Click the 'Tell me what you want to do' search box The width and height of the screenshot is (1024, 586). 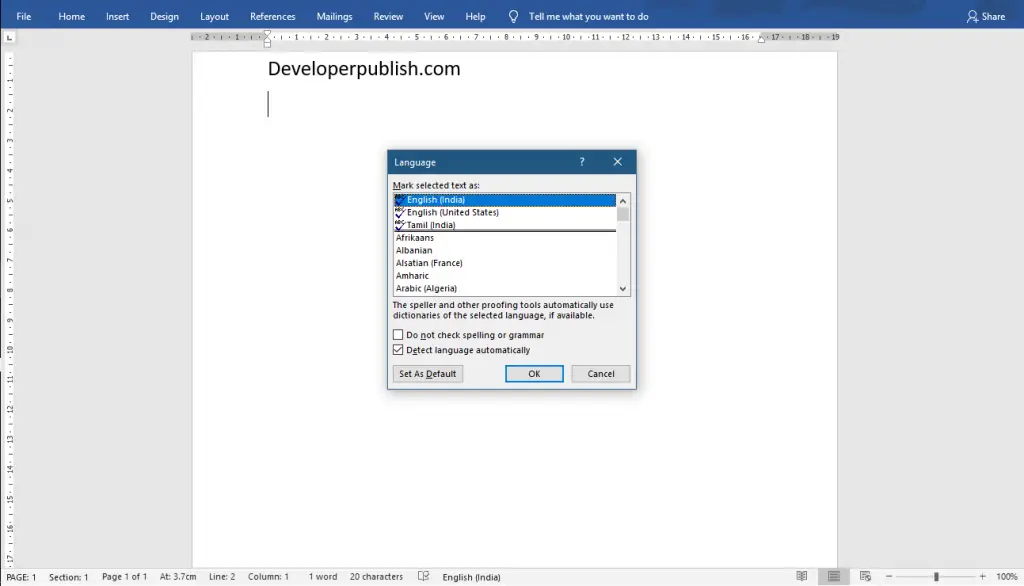point(588,16)
